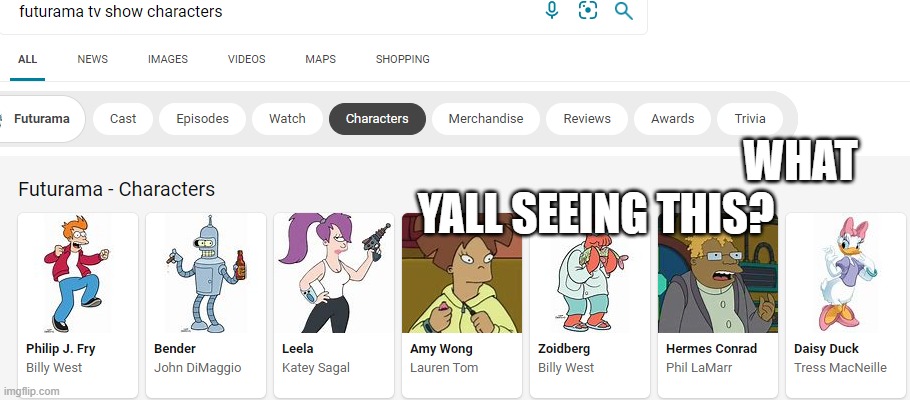Open the Zoidberg character image
The width and height of the screenshot is (910, 400).
click(590, 273)
